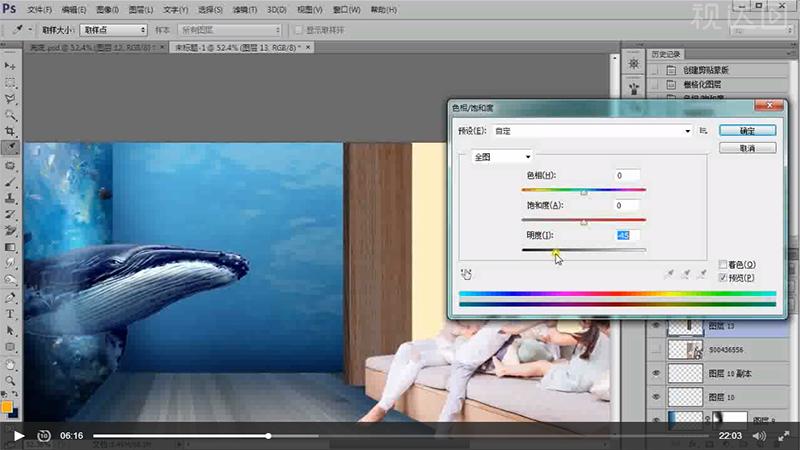
Task: Select the Healing Brush tool
Action: [x=10, y=165]
